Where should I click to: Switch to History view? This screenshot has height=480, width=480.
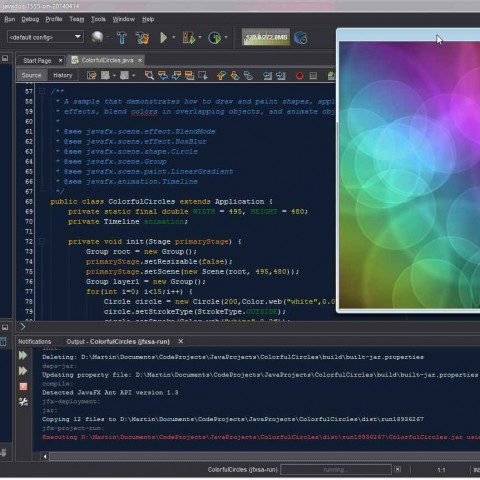[62, 75]
